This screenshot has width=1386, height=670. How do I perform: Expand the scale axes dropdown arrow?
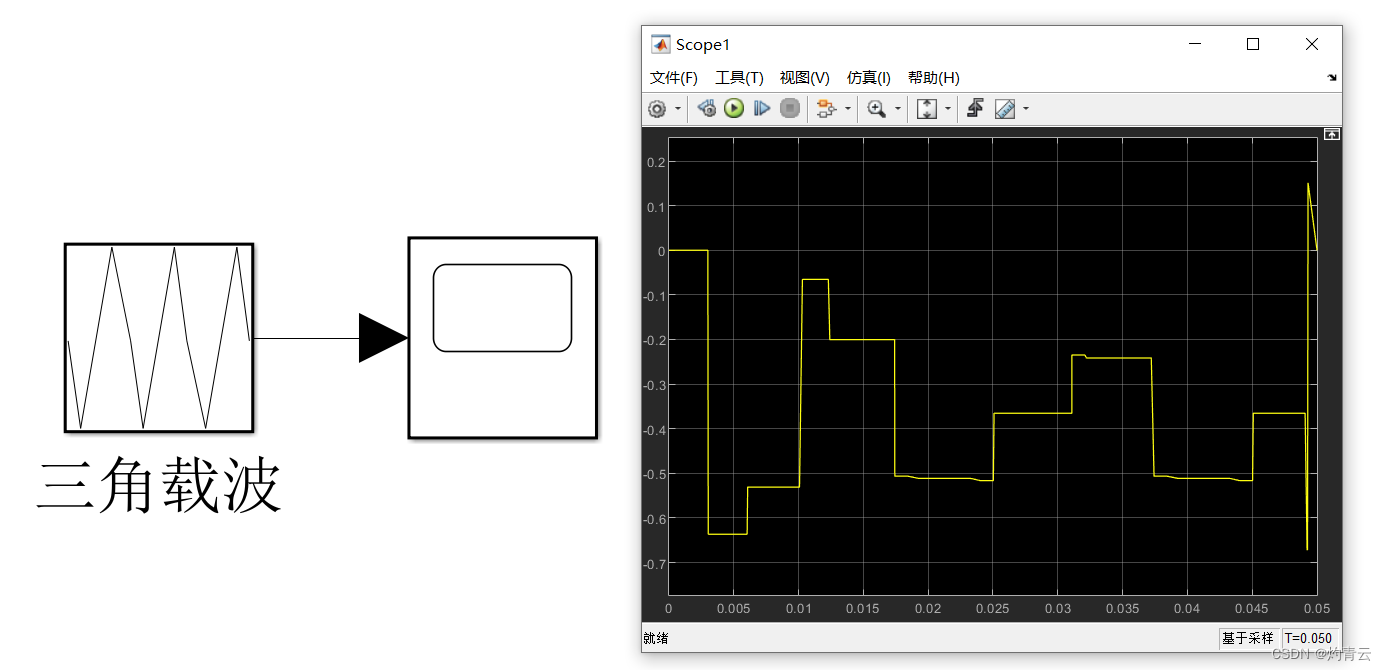[x=948, y=109]
